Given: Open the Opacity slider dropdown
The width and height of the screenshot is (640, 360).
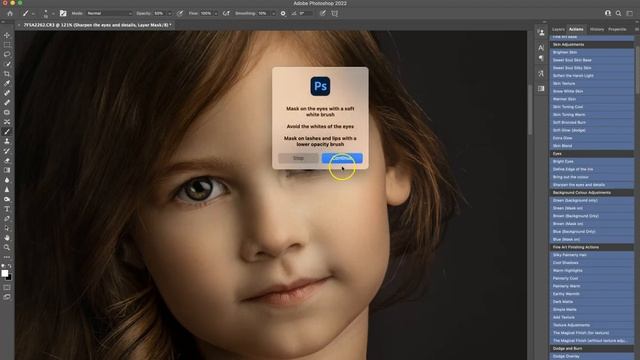Looking at the screenshot, I should (x=169, y=13).
